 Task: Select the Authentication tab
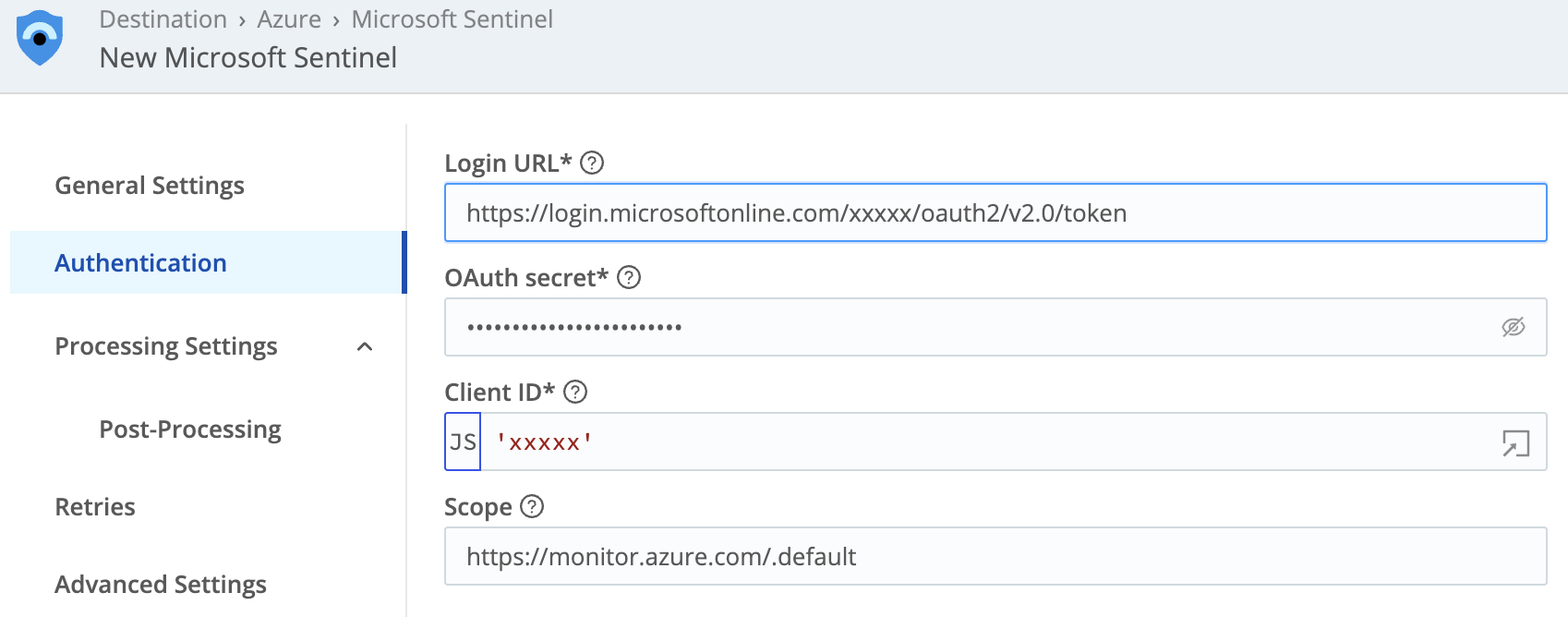click(208, 262)
